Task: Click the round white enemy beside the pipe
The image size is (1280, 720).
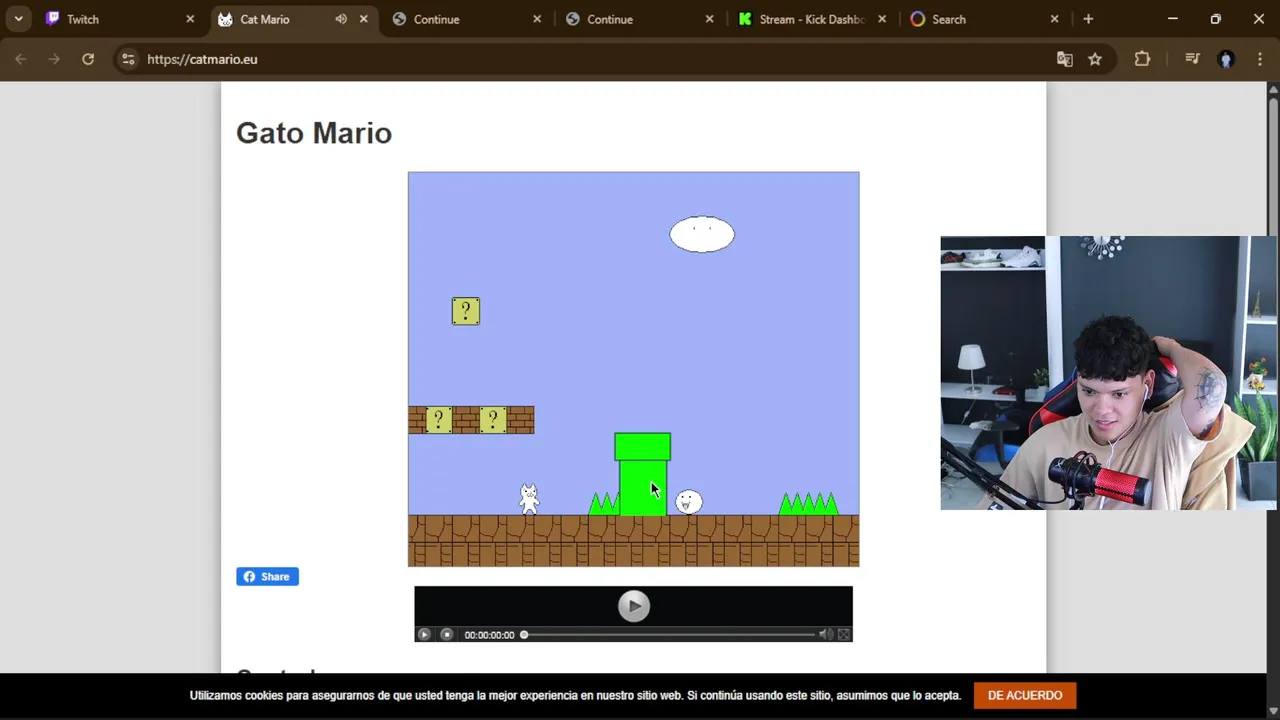Action: coord(689,502)
